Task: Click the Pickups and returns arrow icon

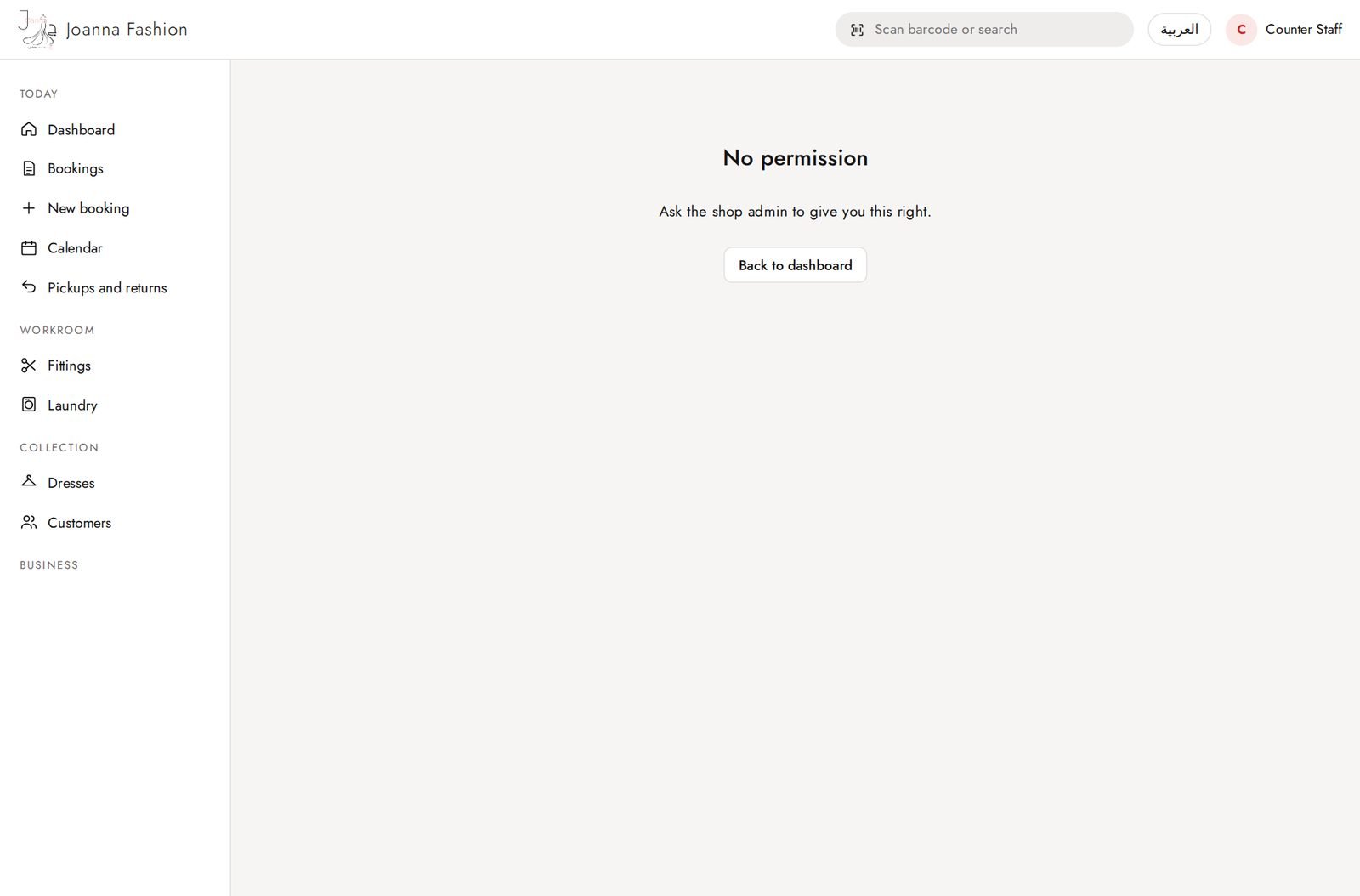Action: coord(29,287)
